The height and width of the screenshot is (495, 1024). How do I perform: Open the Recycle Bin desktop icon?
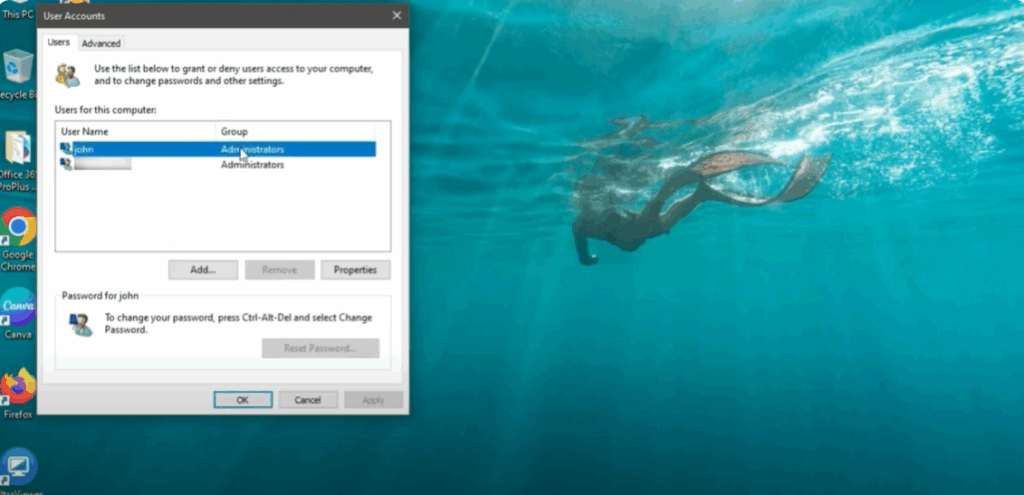17,70
